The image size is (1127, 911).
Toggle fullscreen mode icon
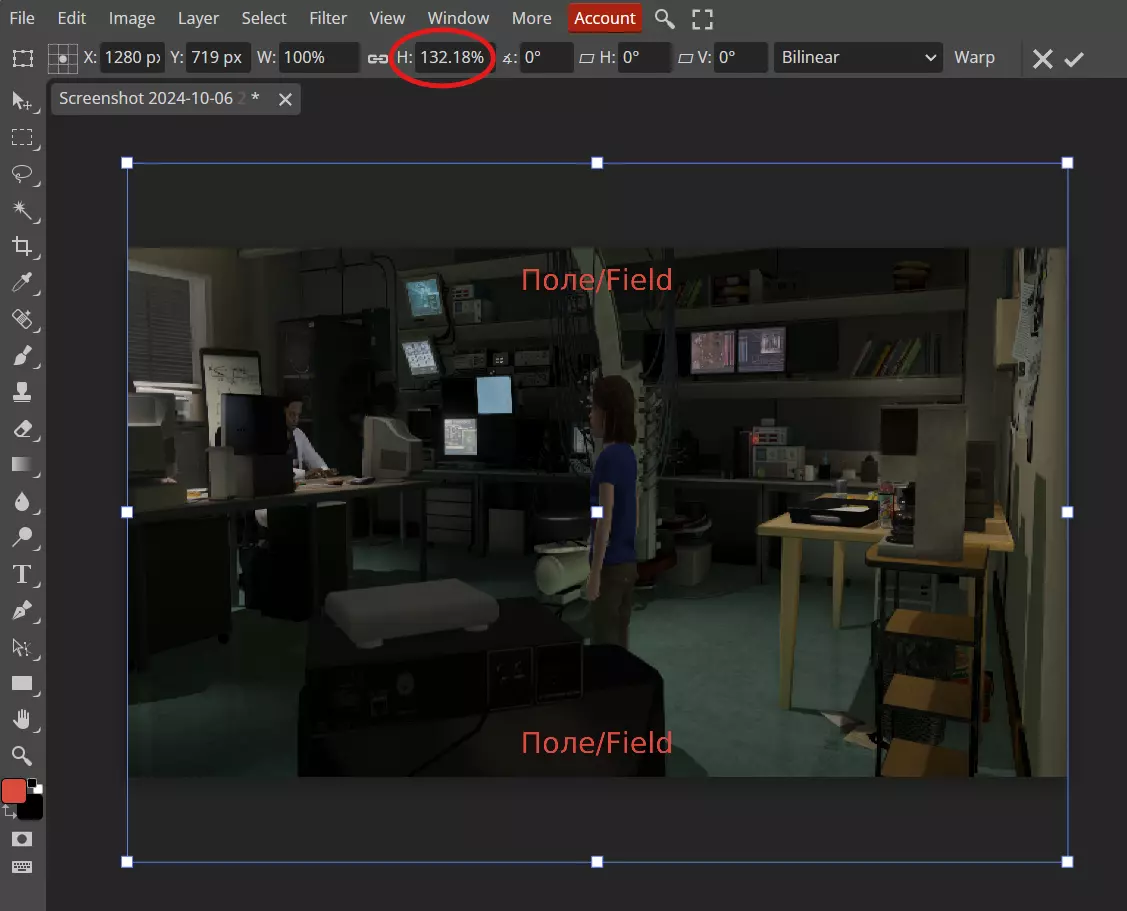tap(702, 18)
